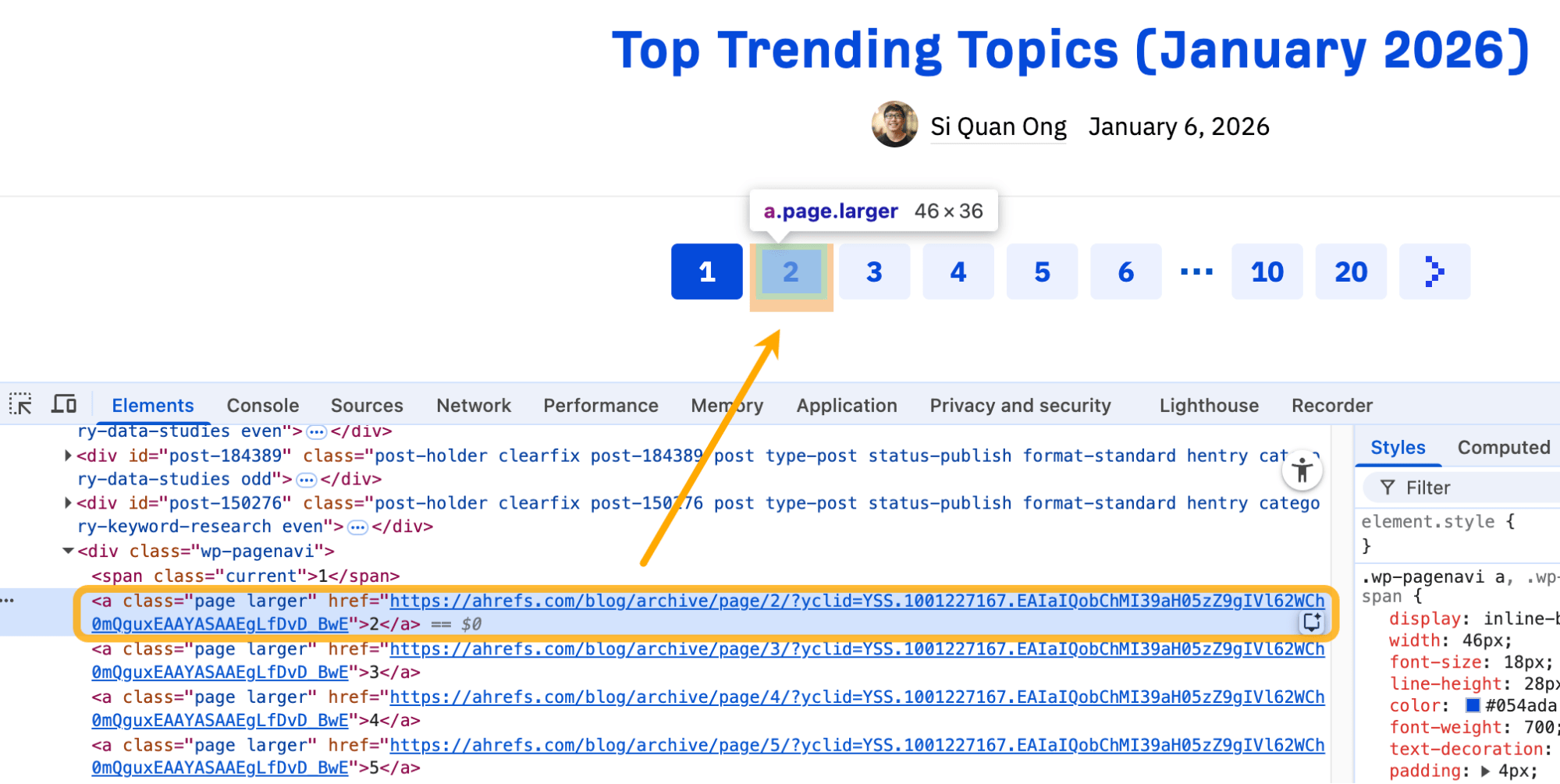Click the next page arrow icon
The width and height of the screenshot is (1560, 784).
(x=1434, y=271)
